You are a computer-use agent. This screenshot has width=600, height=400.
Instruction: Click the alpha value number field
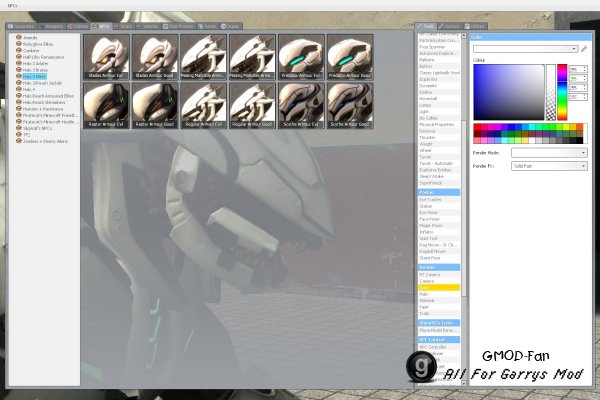pos(577,97)
